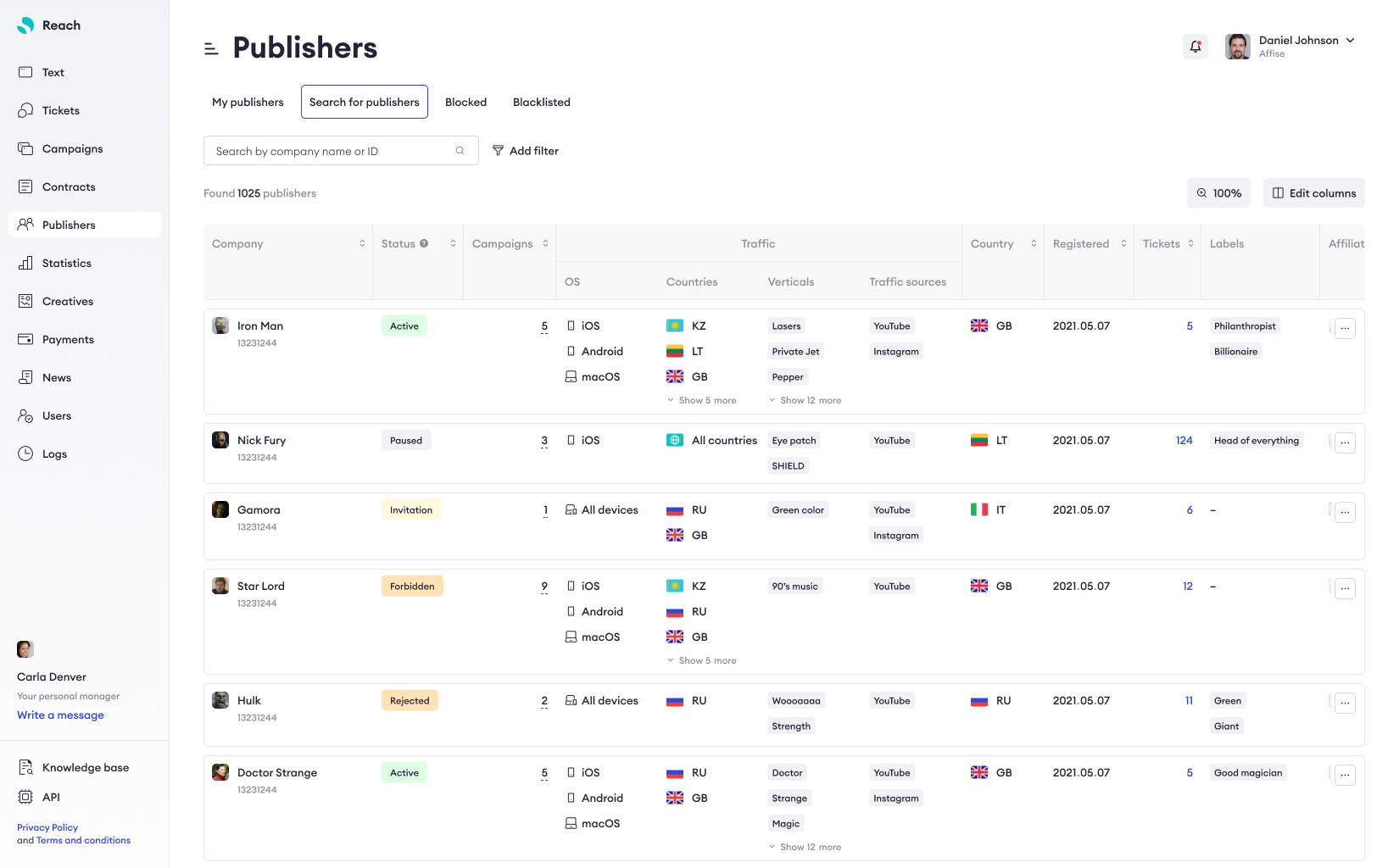Expand Show 5 more under Iron Man
This screenshot has width=1399, height=868.
(x=702, y=399)
